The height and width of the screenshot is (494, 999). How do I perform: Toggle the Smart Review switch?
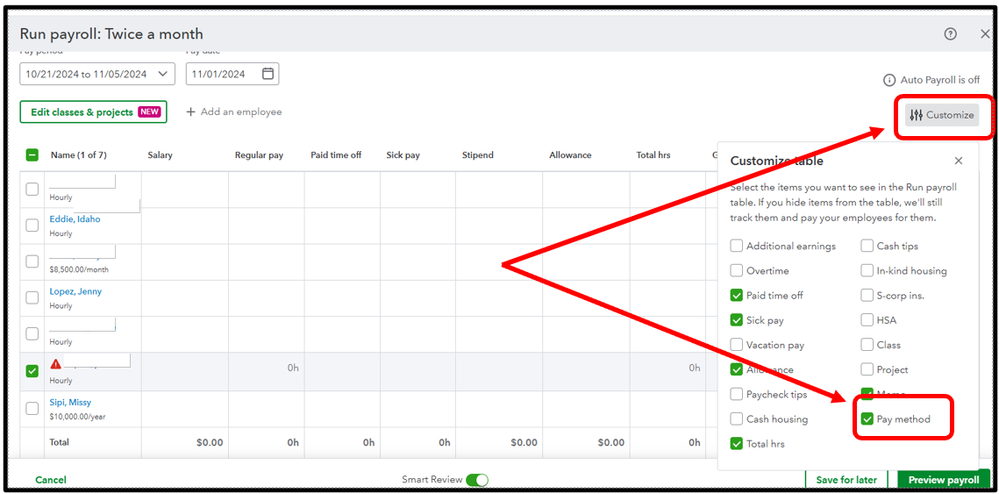coord(477,480)
